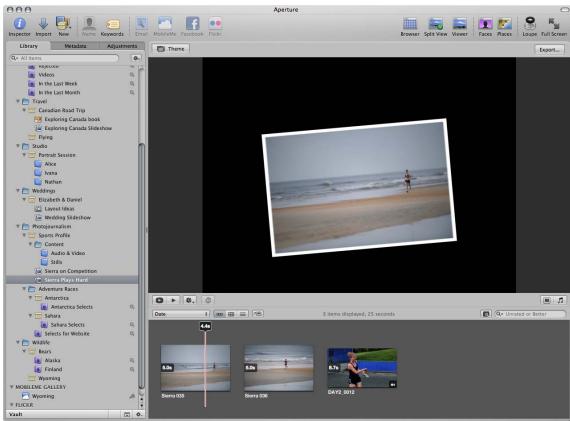Collapse the Weddings folder triangle
The image size is (570, 421).
[x=18, y=191]
